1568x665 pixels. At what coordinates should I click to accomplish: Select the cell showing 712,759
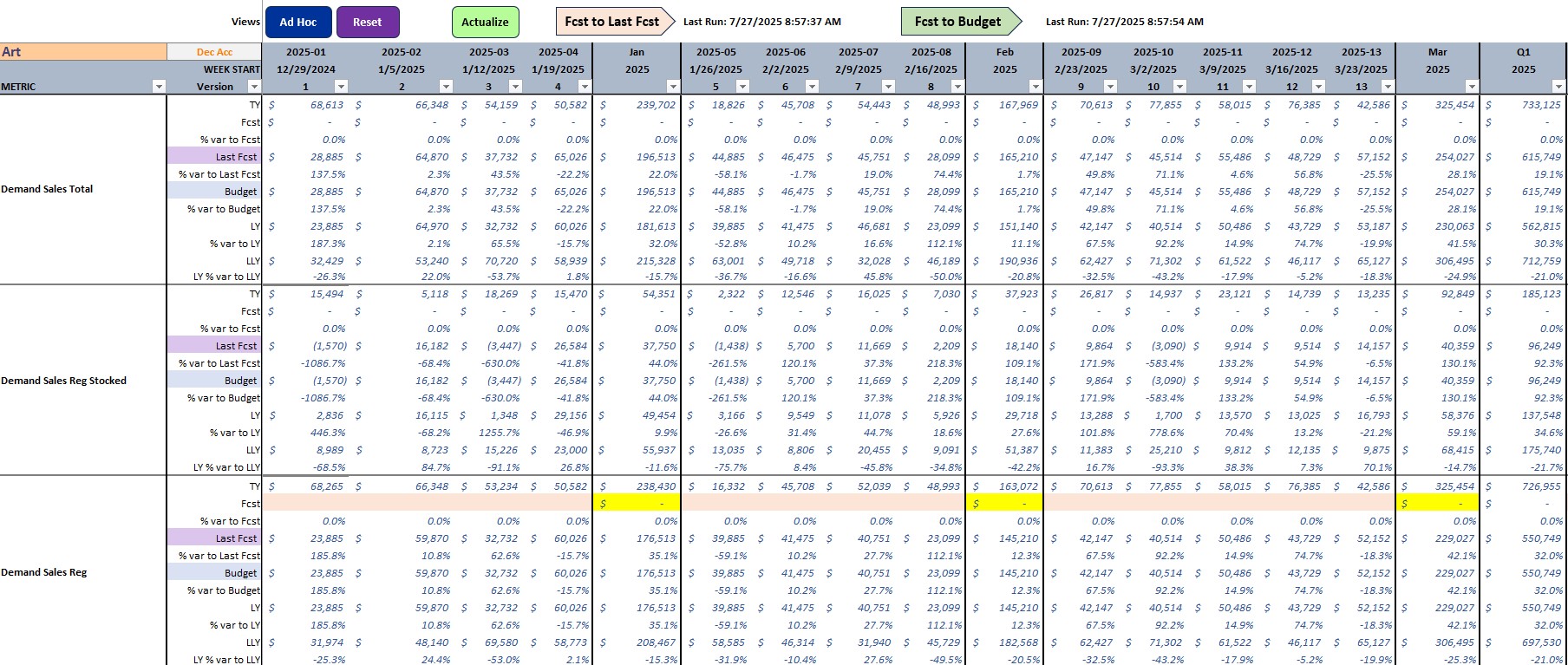(1524, 261)
